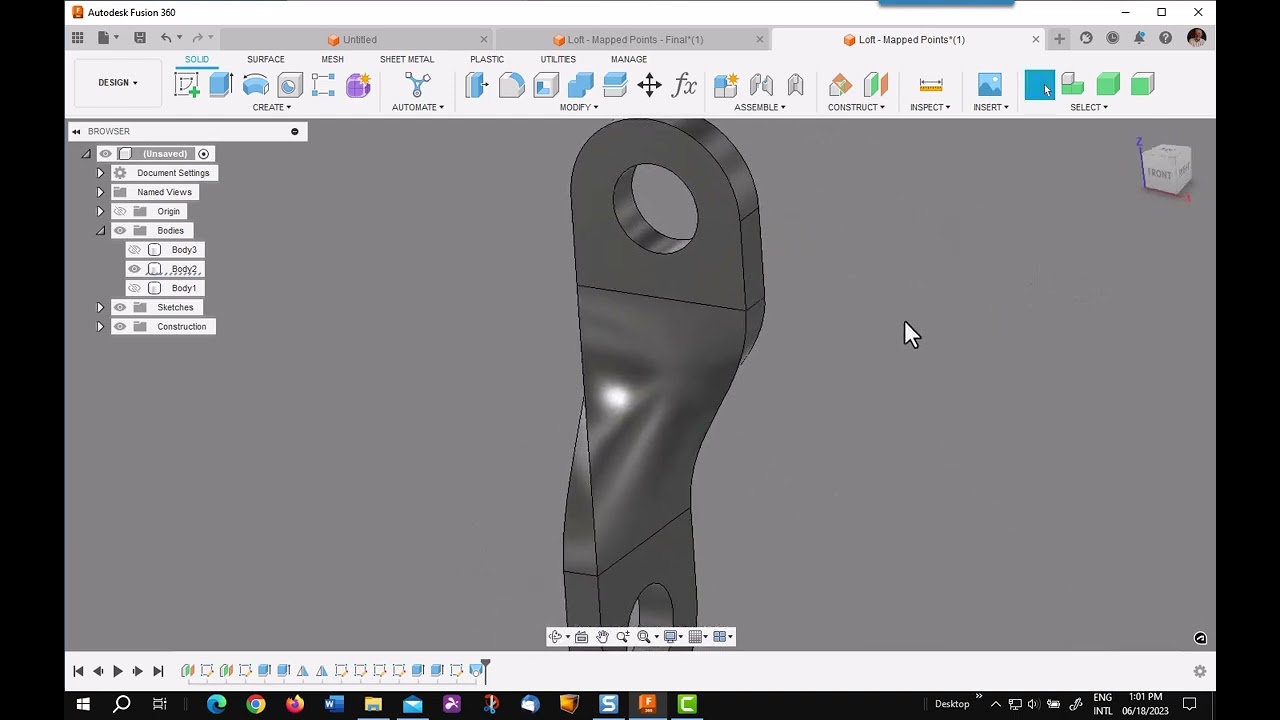Screen dimensions: 1280x720
Task: Switch to the SURFACE tab
Action: 266,59
